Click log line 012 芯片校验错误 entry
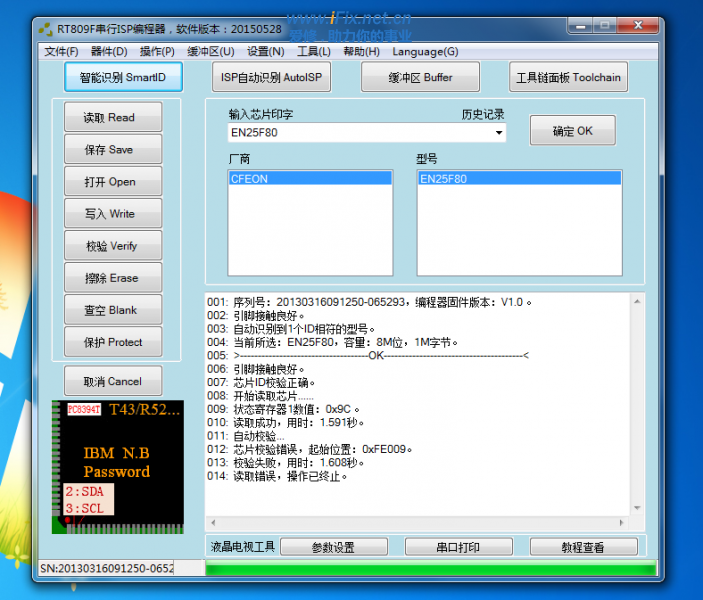The image size is (703, 600). [x=310, y=449]
